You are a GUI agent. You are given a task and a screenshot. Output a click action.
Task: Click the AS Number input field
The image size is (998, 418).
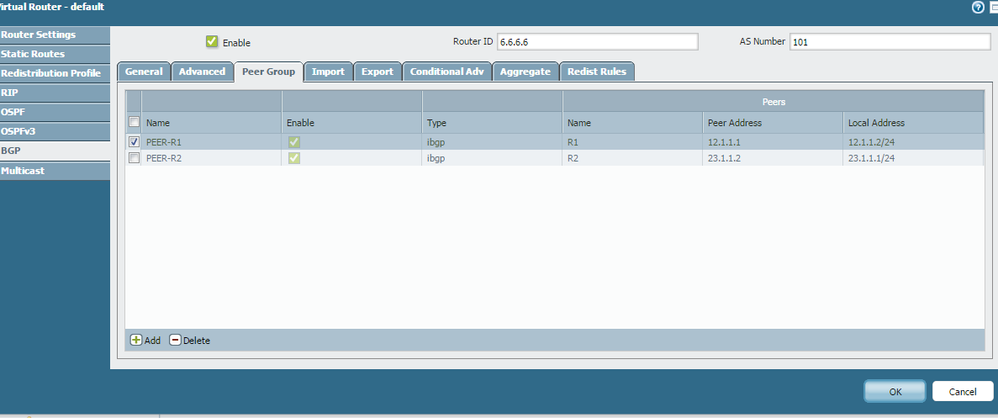(x=890, y=42)
